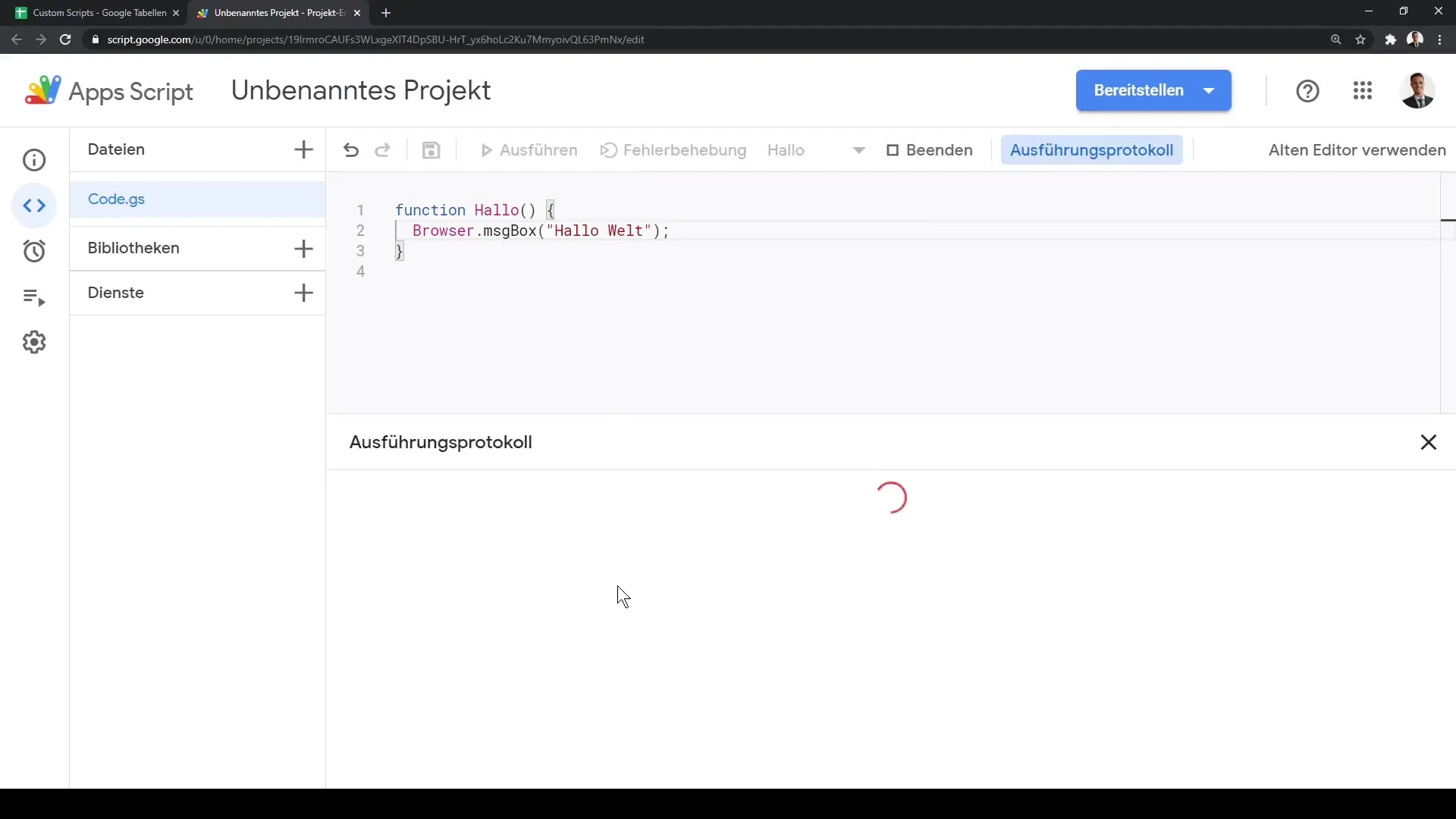
Task: Open the Triggers alarm clock icon
Action: coord(34,251)
